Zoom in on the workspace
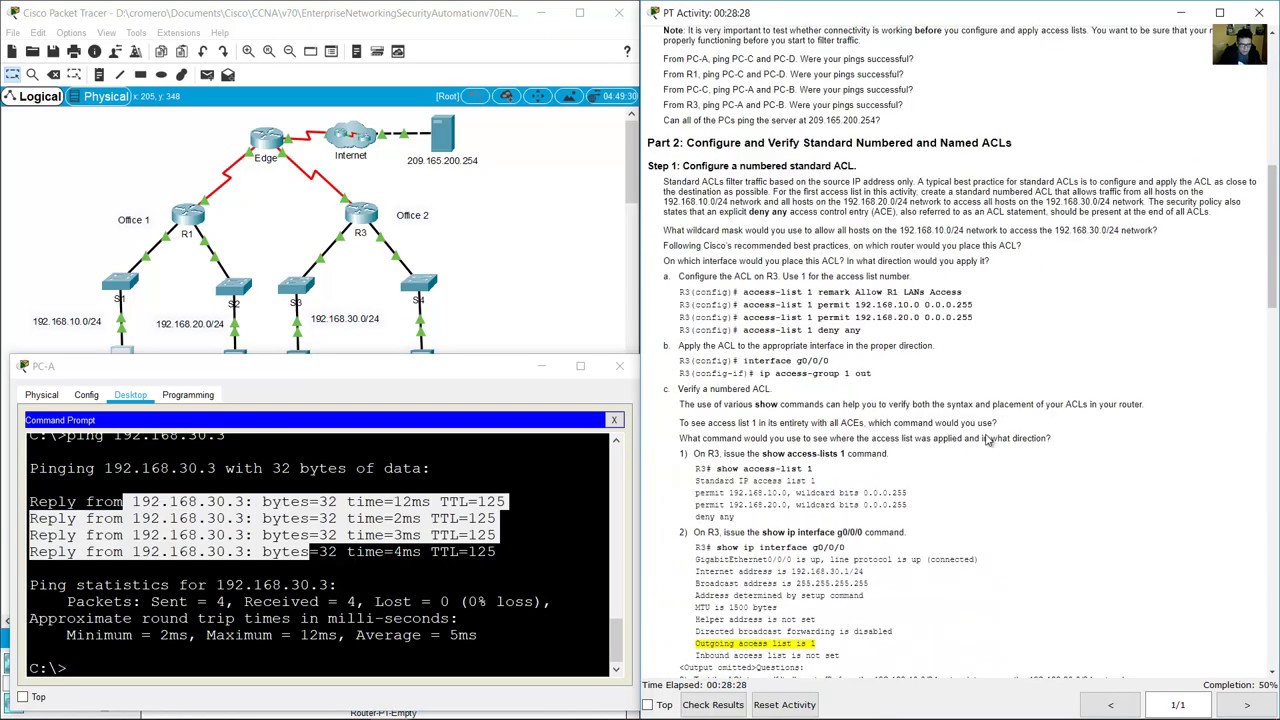Screen dimensions: 1280x720 click(248, 51)
